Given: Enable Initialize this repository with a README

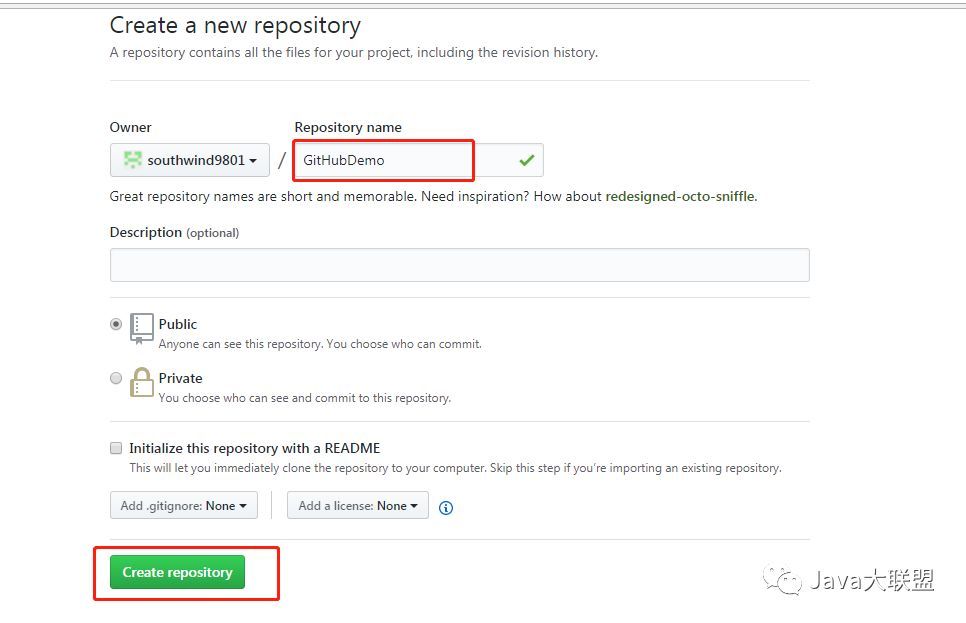Looking at the screenshot, I should [x=116, y=448].
